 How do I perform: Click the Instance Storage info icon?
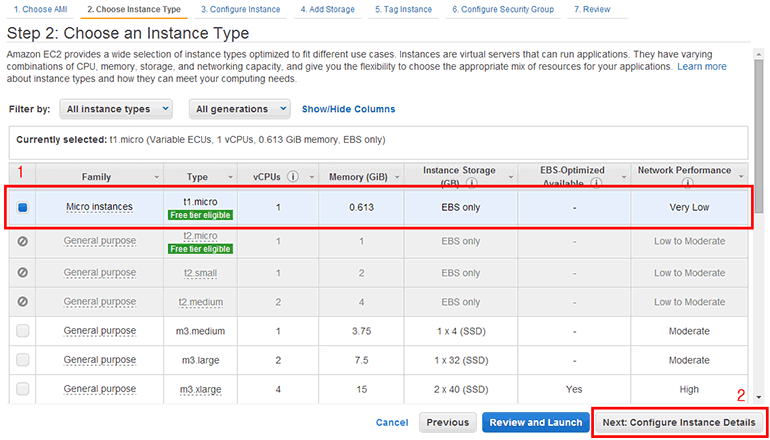471,184
